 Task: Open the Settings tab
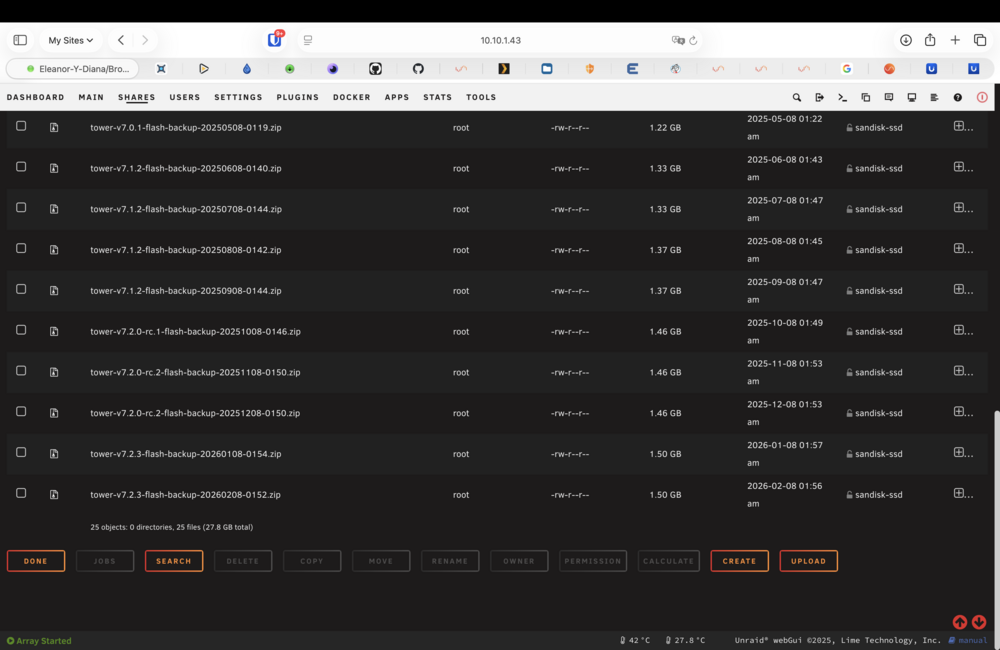tap(239, 98)
